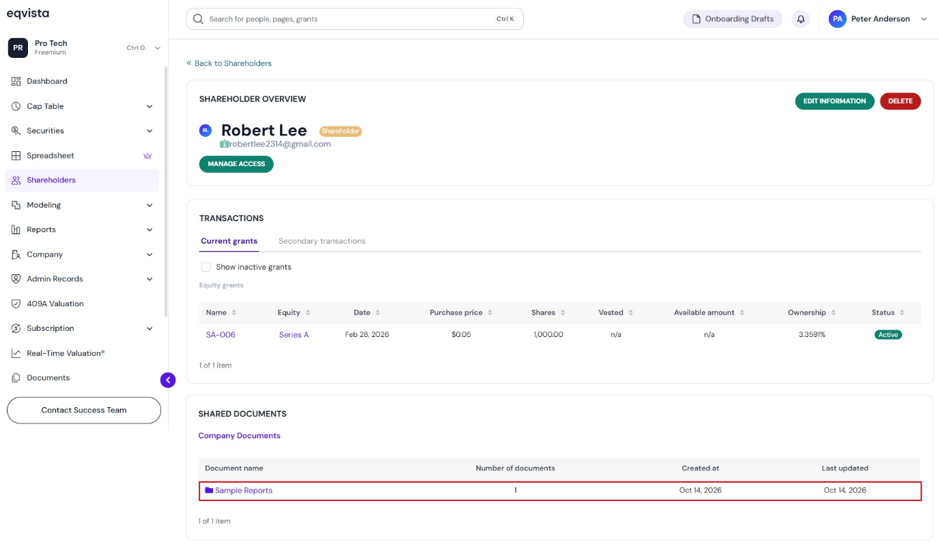
Task: Go Back to Shareholders link
Action: click(x=229, y=63)
